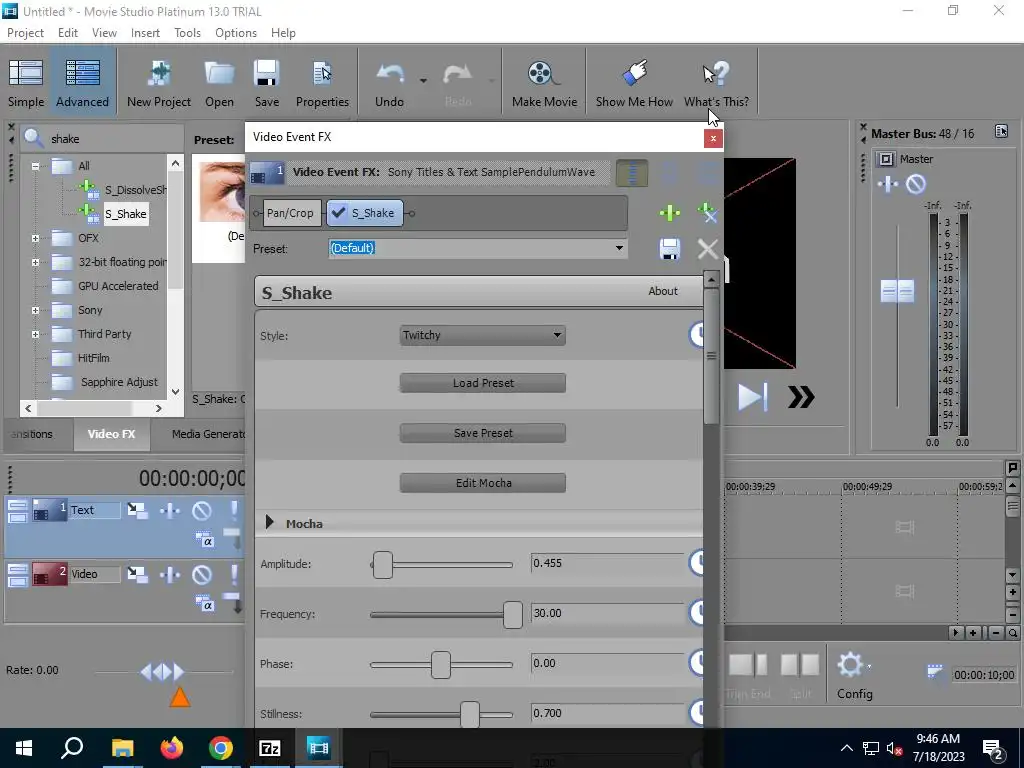The width and height of the screenshot is (1024, 768).
Task: Switch to Simple mode in the toolbar
Action: [26, 82]
